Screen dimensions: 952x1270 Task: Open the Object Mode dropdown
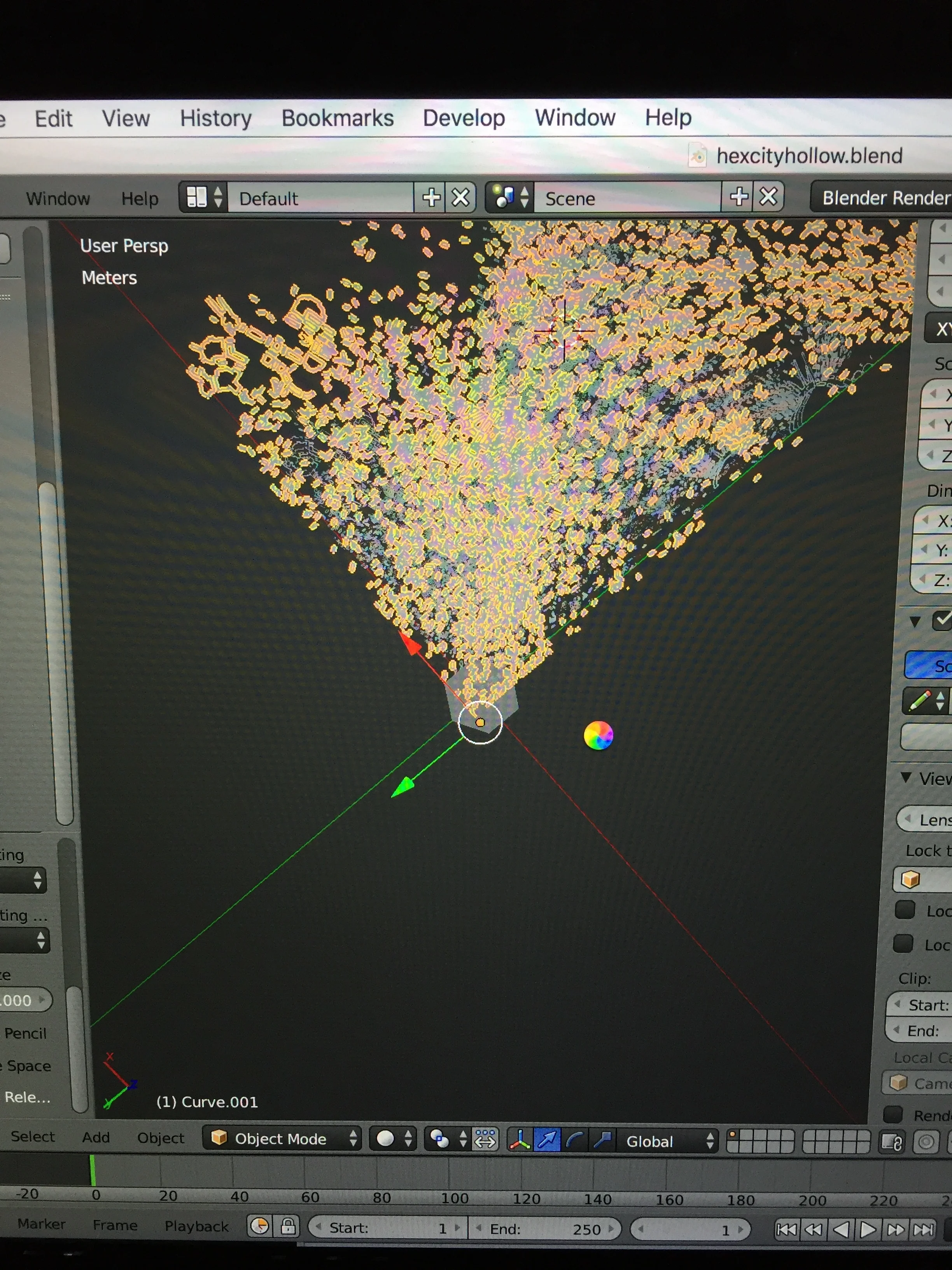[281, 1138]
